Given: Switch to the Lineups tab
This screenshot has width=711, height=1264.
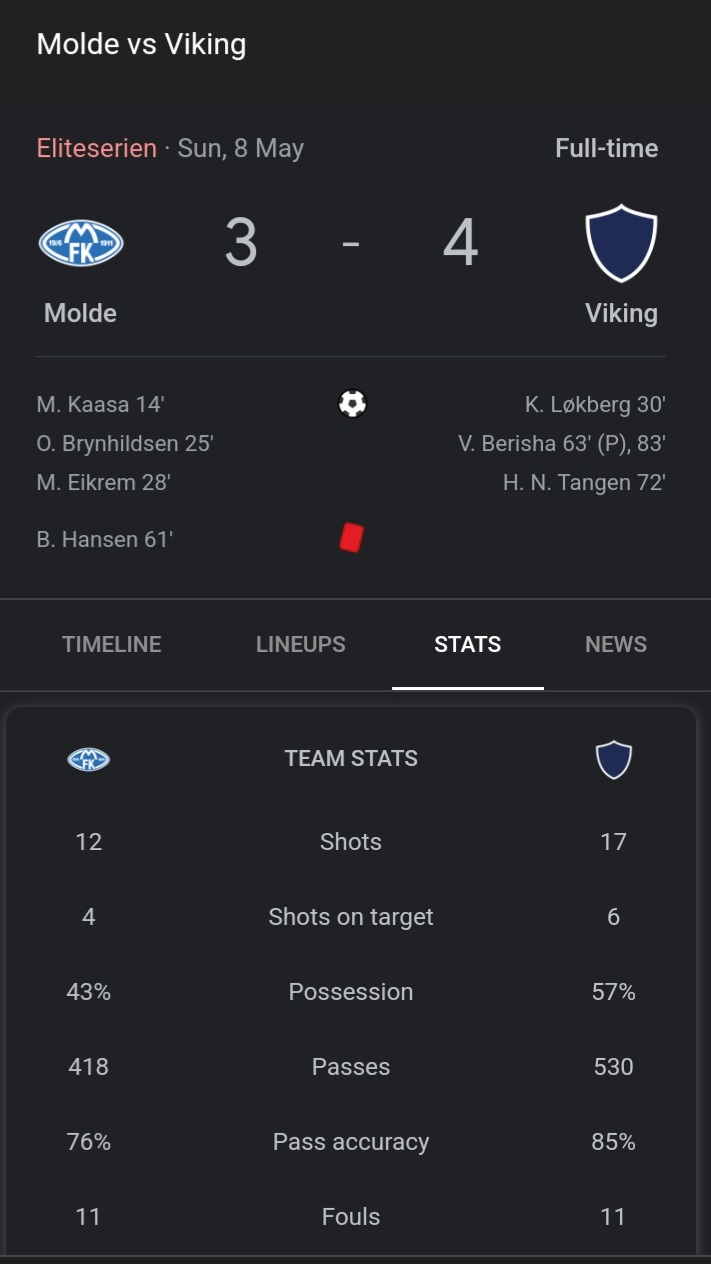Looking at the screenshot, I should point(301,644).
